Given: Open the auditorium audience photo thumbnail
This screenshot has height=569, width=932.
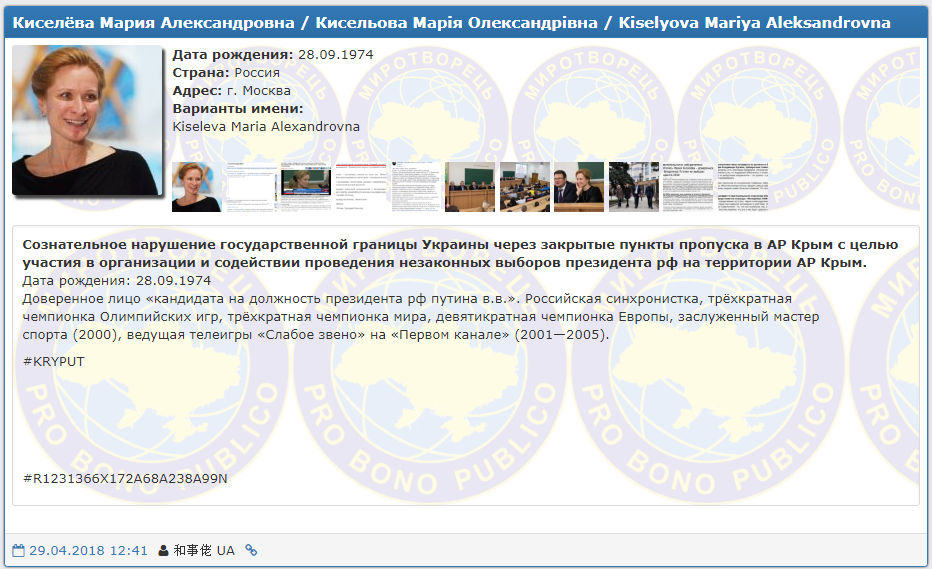Looking at the screenshot, I should pyautogui.click(x=524, y=187).
